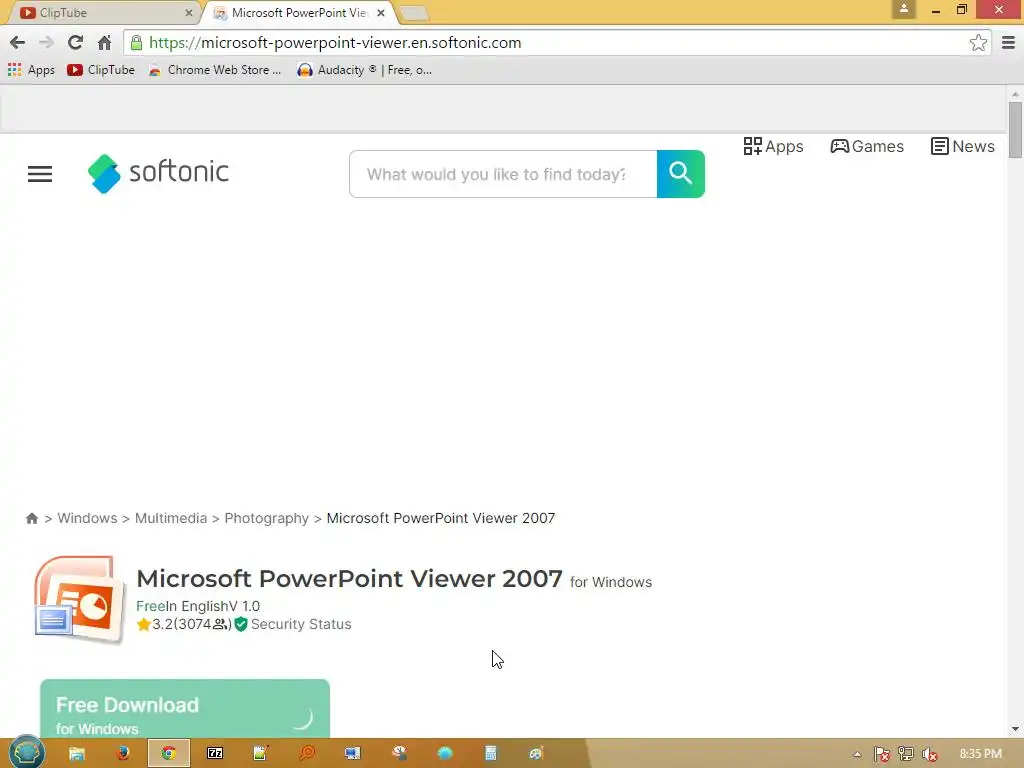
Task: Click the Action Center flag tray icon
Action: coord(881,754)
